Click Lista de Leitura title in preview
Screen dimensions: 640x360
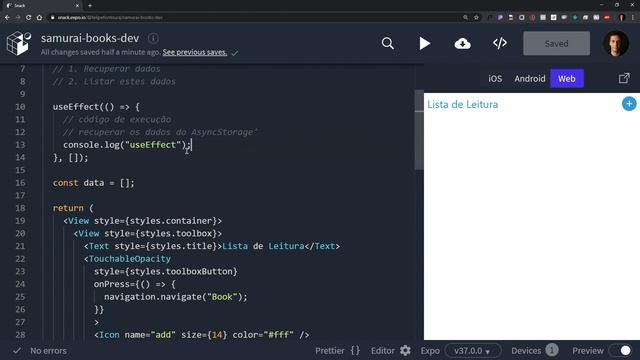click(x=462, y=104)
